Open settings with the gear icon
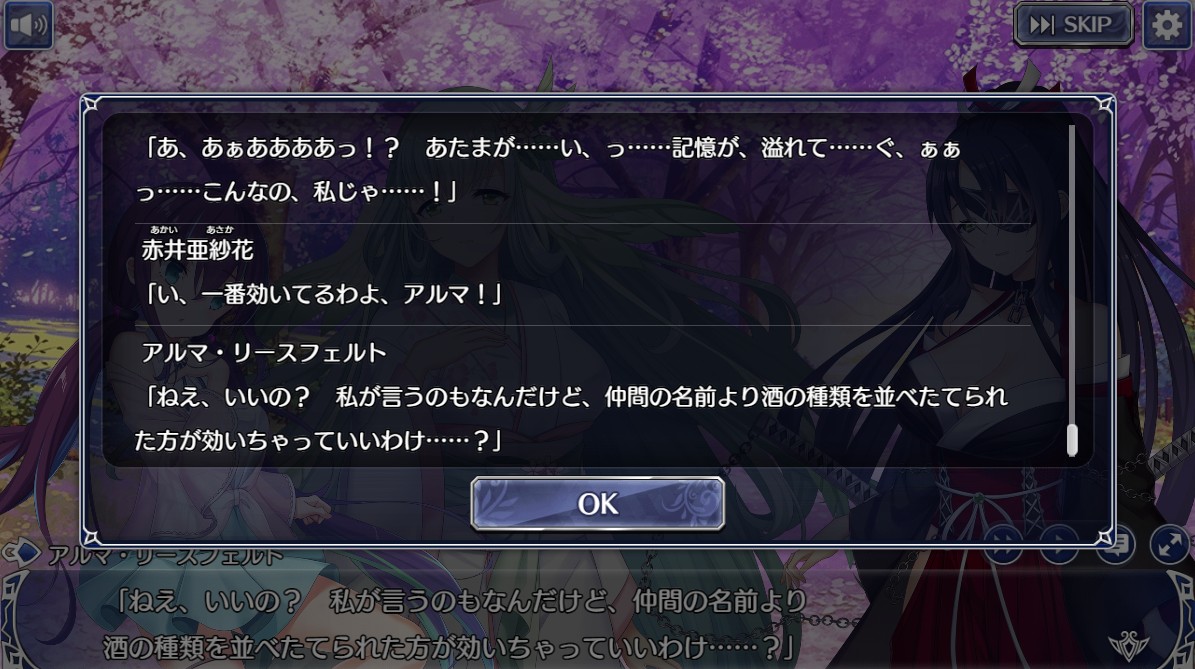 click(1166, 25)
